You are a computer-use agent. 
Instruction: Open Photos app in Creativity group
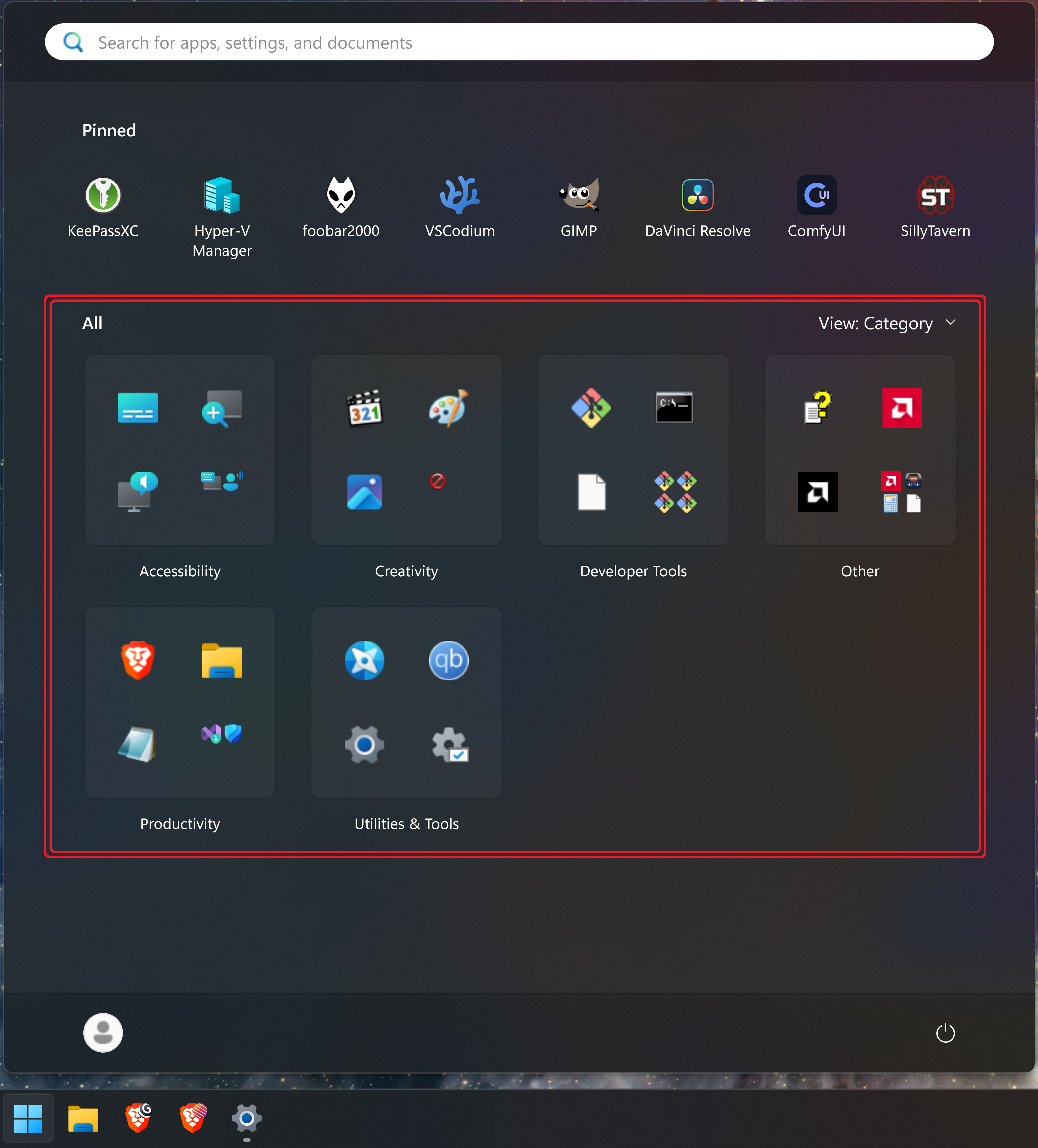(x=365, y=492)
